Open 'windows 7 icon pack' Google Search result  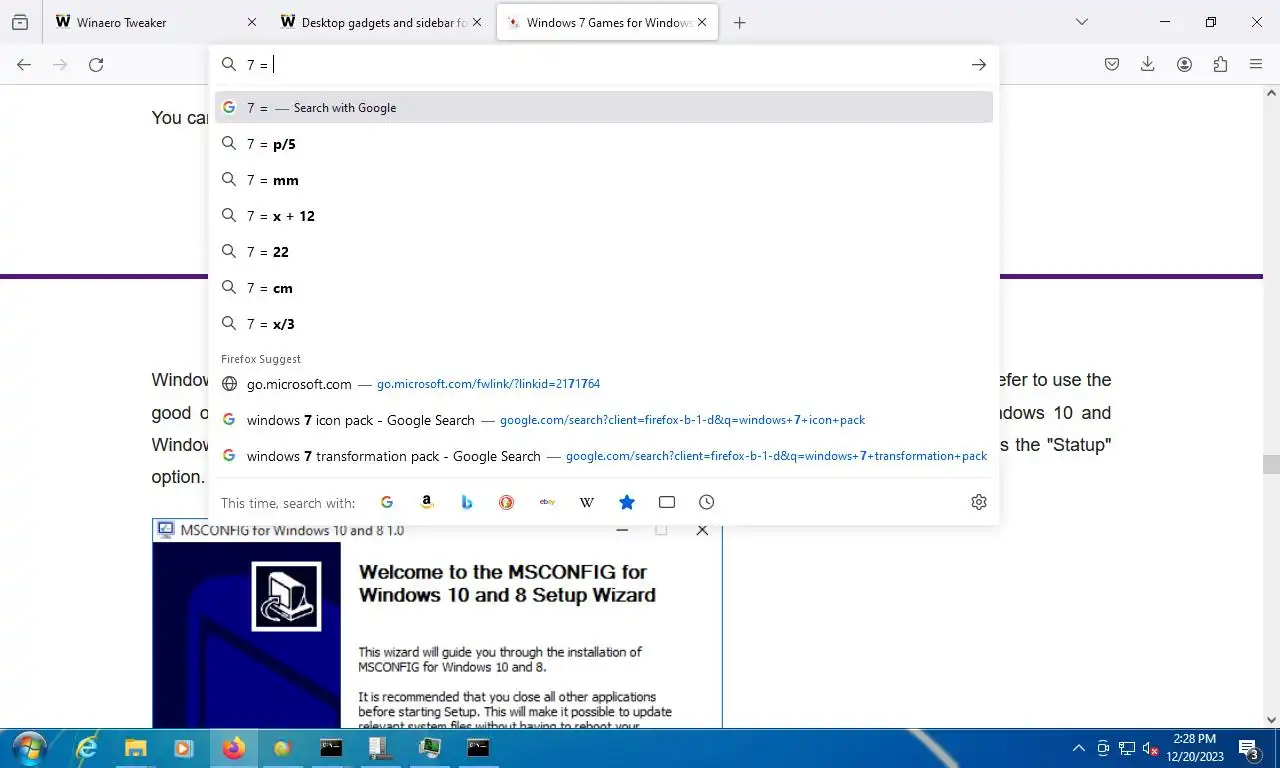604,420
